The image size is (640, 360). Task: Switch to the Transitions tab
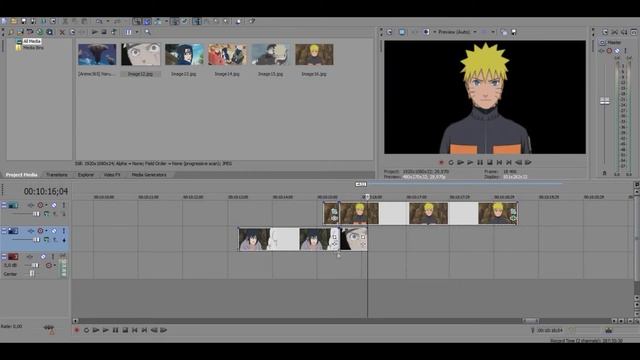pos(57,175)
